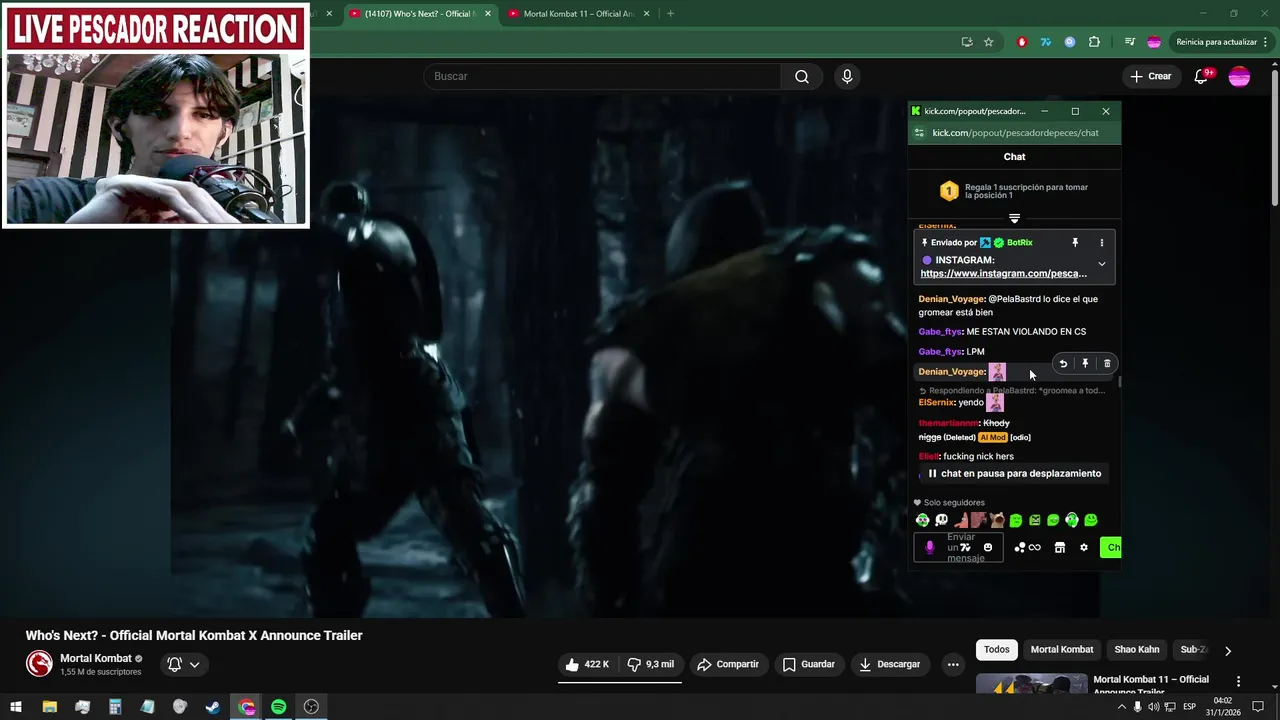
Task: Close the Mortal Kombat 11 tab
Action: point(646,14)
